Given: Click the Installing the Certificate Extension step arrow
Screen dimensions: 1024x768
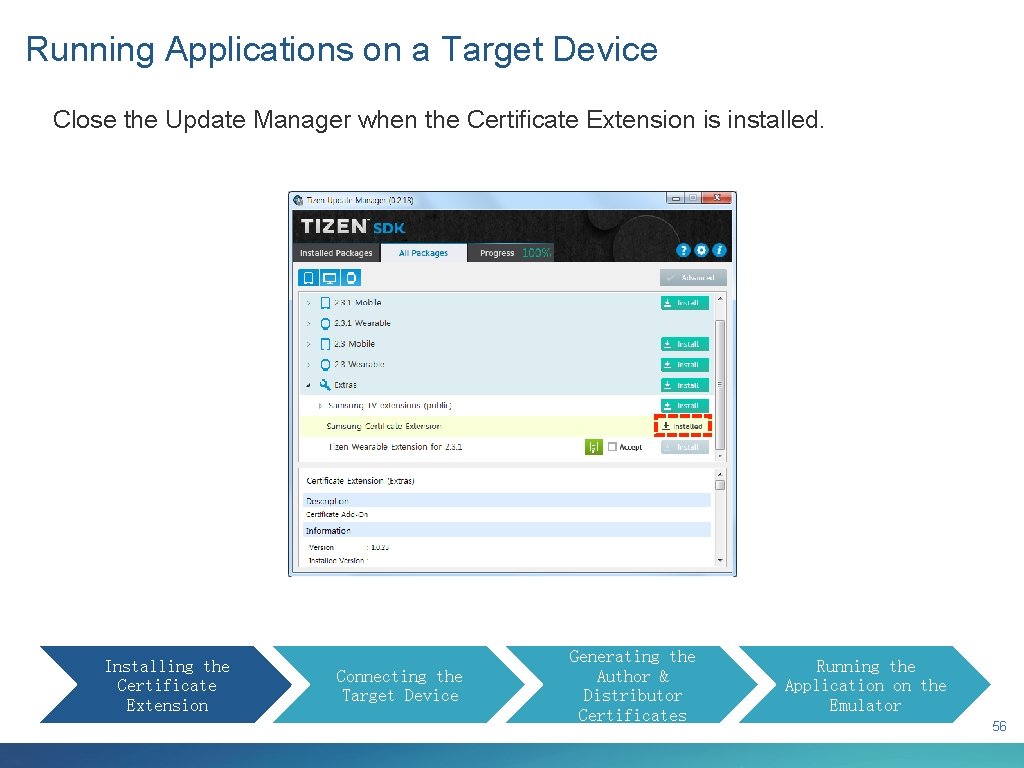Looking at the screenshot, I should point(166,684).
